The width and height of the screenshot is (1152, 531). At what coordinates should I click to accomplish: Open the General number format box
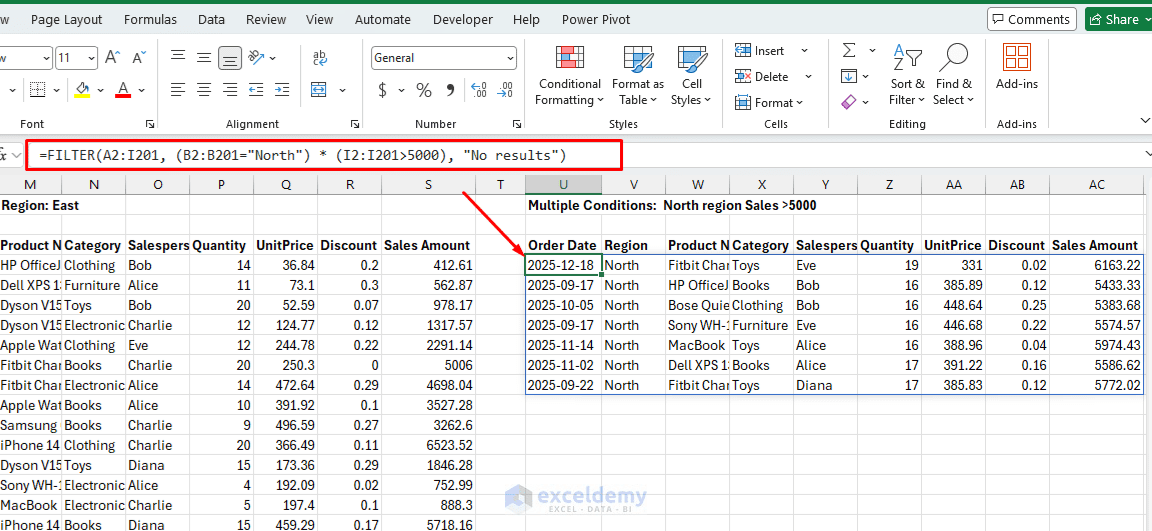click(x=444, y=57)
